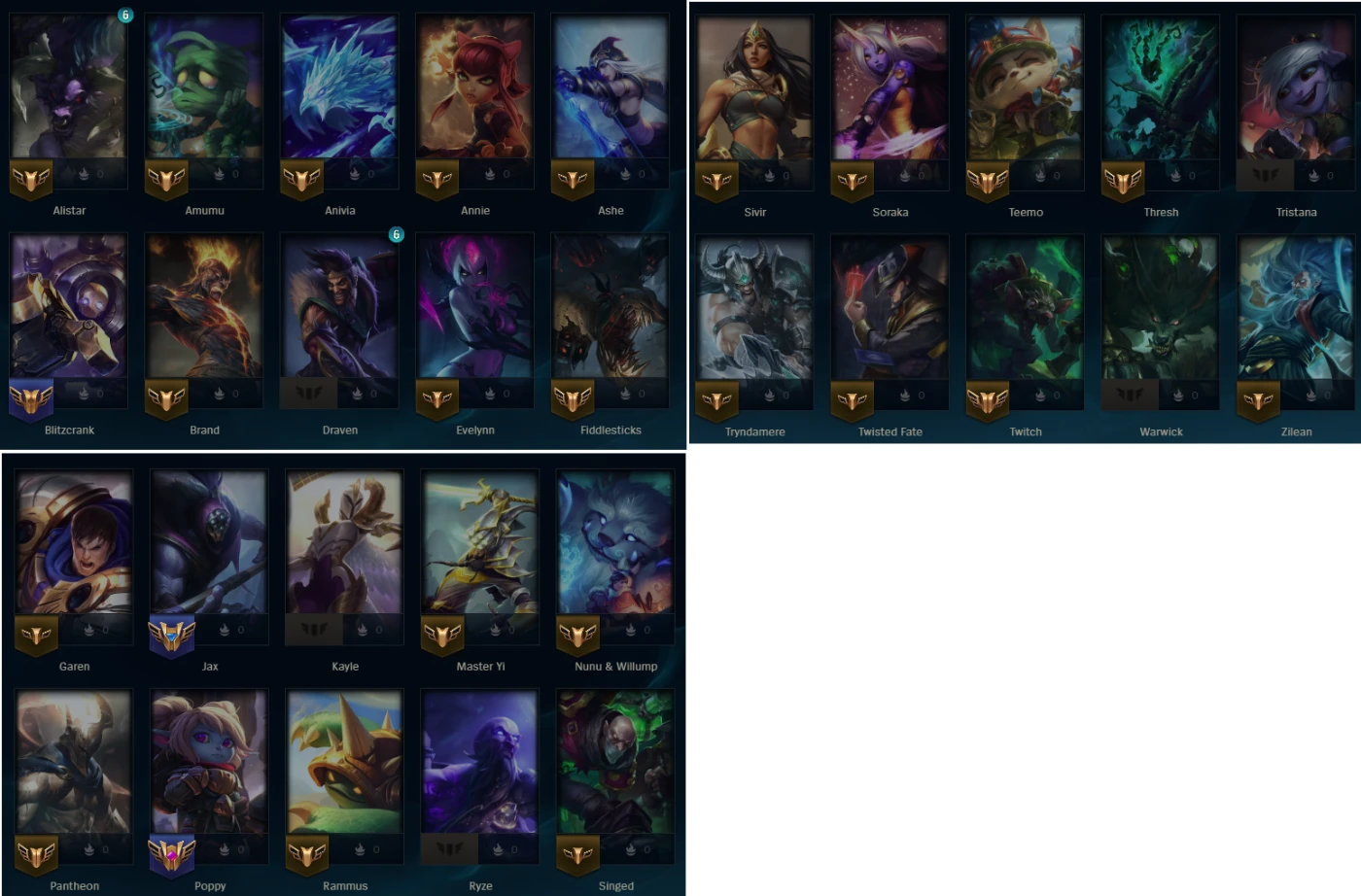
Task: Click the gold mastery emblem under Thresh
Action: click(1123, 181)
